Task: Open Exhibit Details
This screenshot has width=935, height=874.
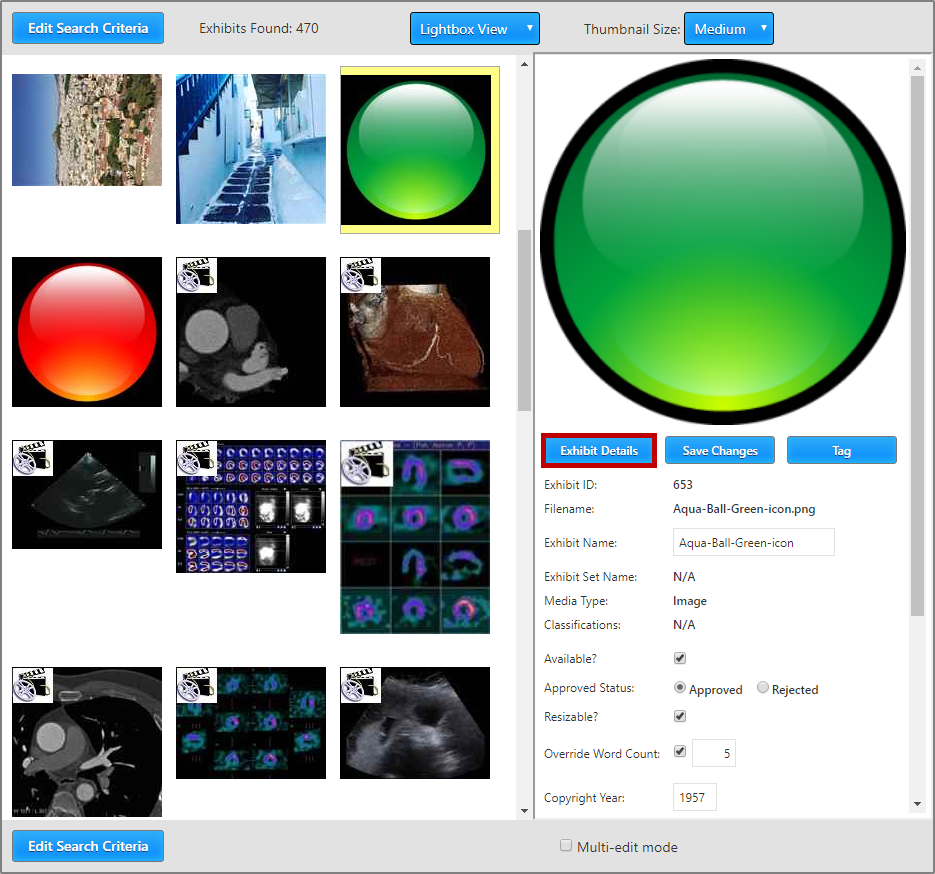Action: pos(599,451)
